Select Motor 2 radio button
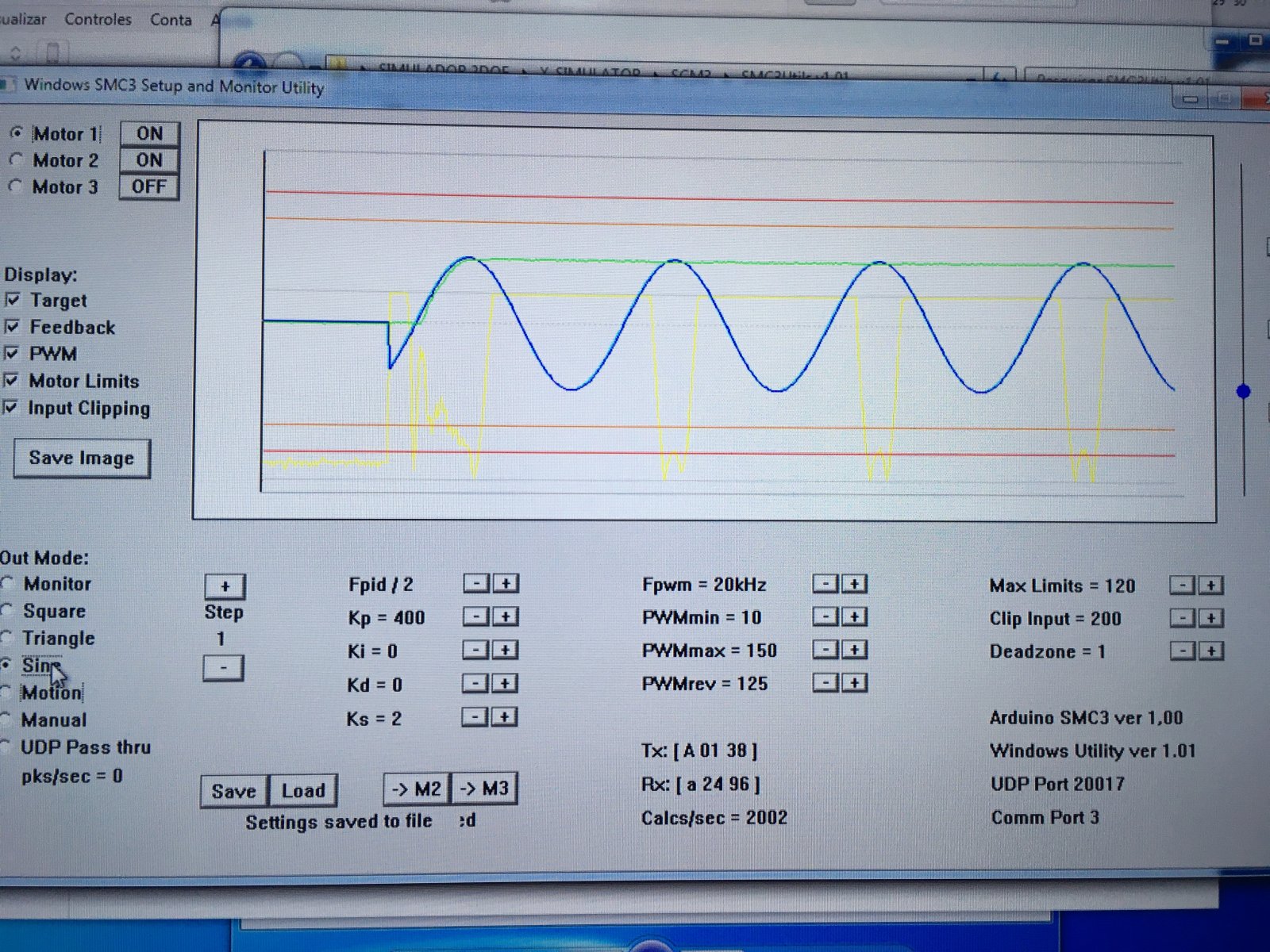1270x952 pixels. tap(16, 160)
